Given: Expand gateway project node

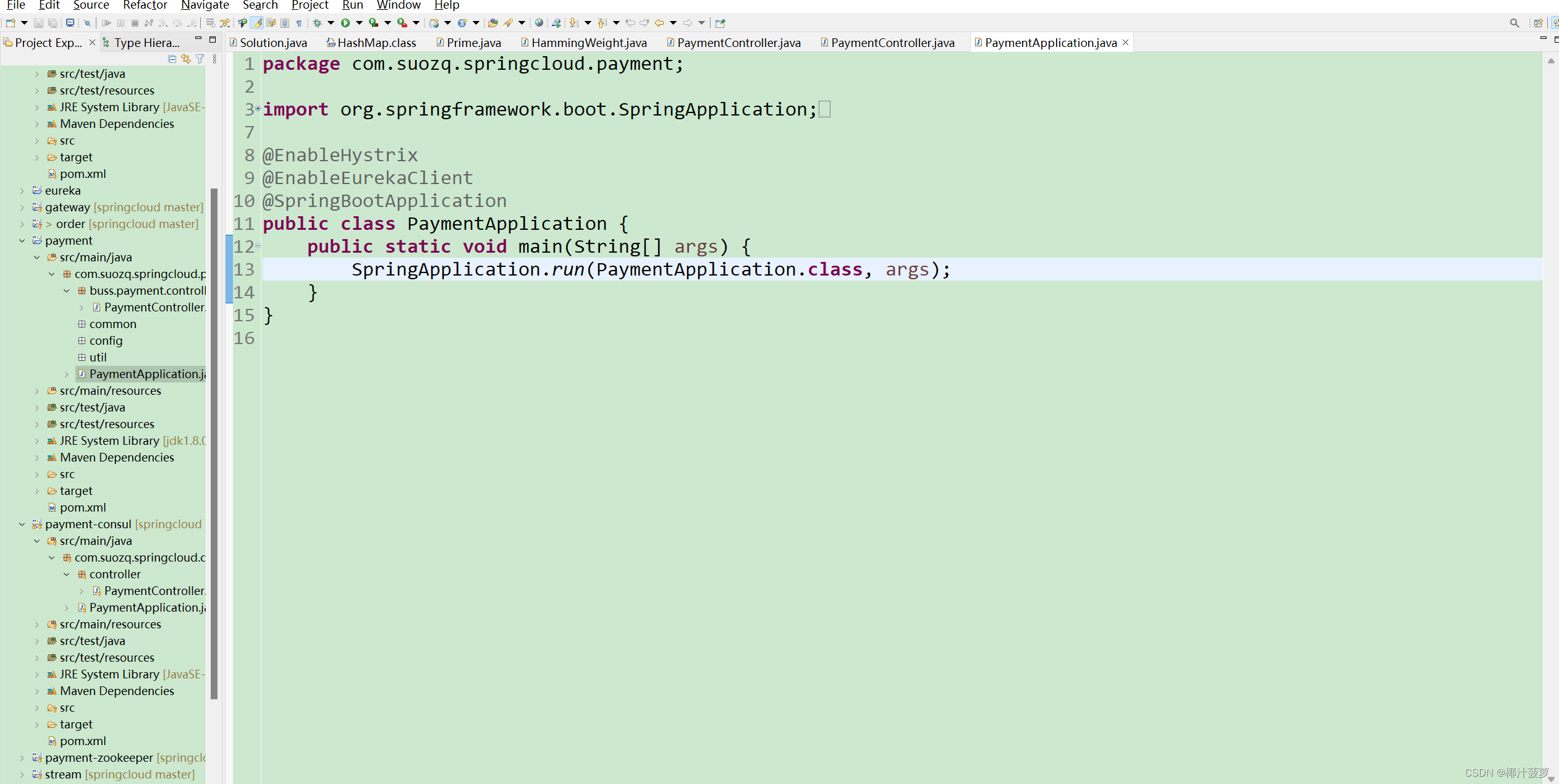Looking at the screenshot, I should pos(22,207).
